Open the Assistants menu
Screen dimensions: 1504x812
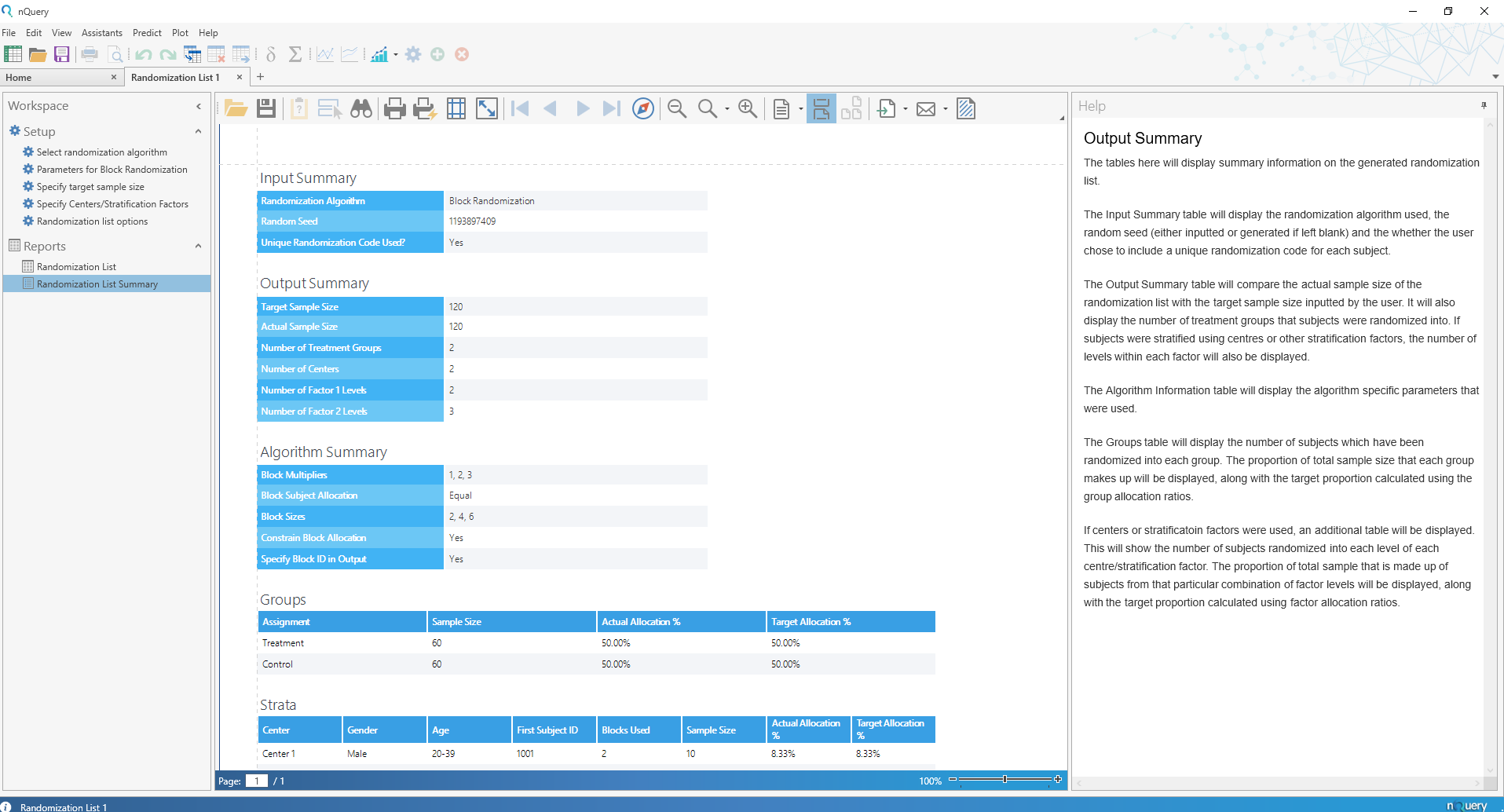[101, 32]
